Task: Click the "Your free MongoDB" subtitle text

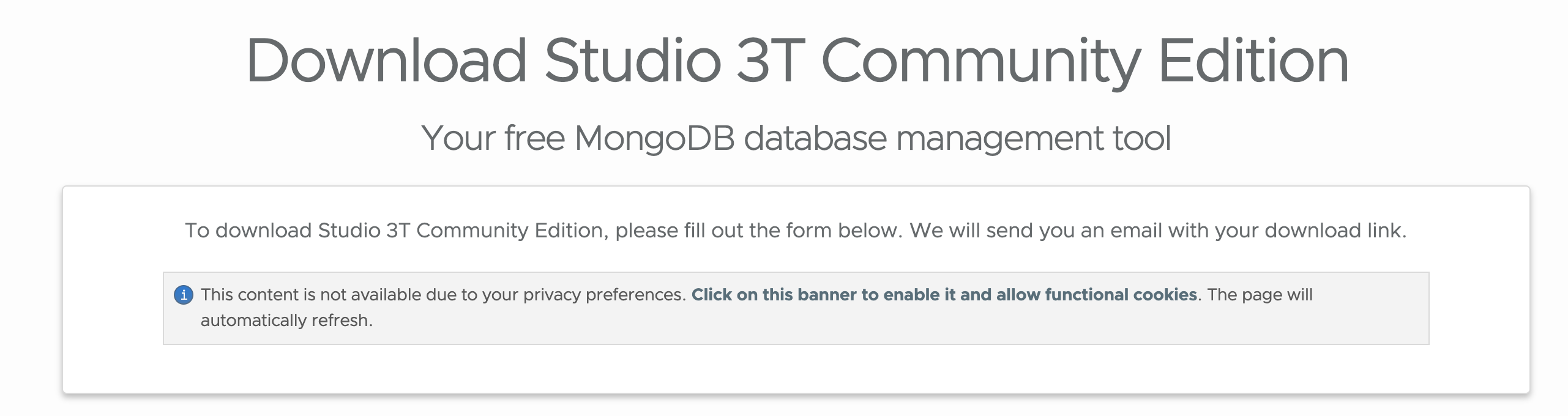Action: point(578,138)
